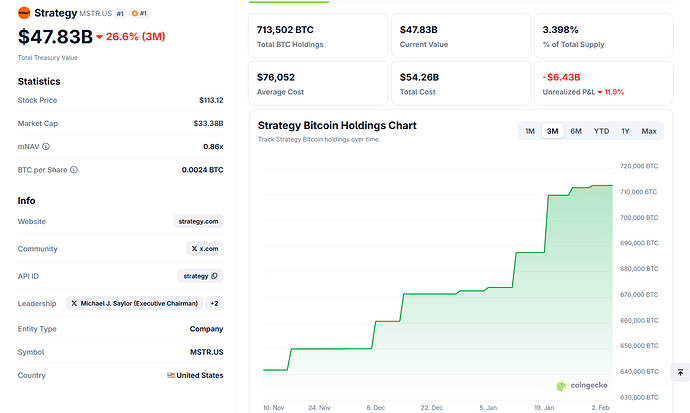Expand the +2 additional leaders
The height and width of the screenshot is (413, 690).
tap(214, 303)
